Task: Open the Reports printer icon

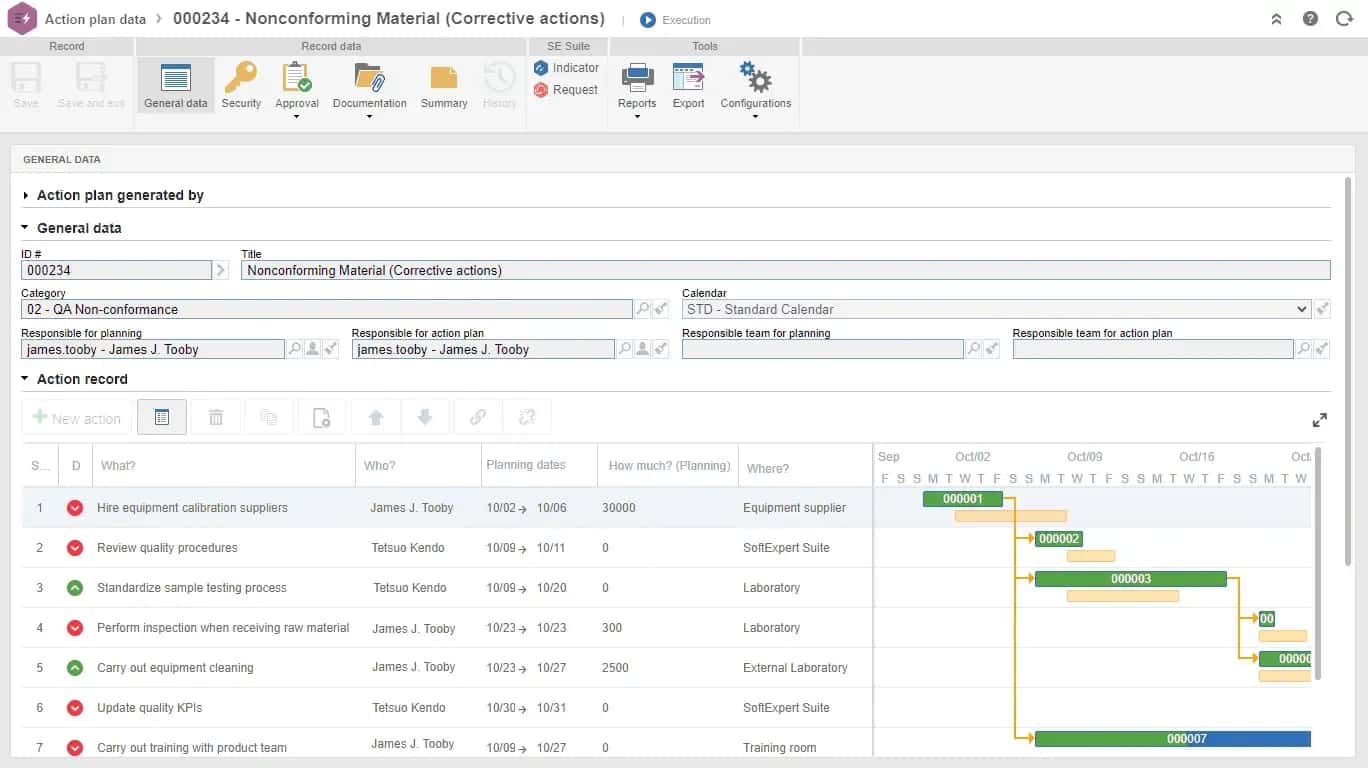Action: tap(637, 78)
